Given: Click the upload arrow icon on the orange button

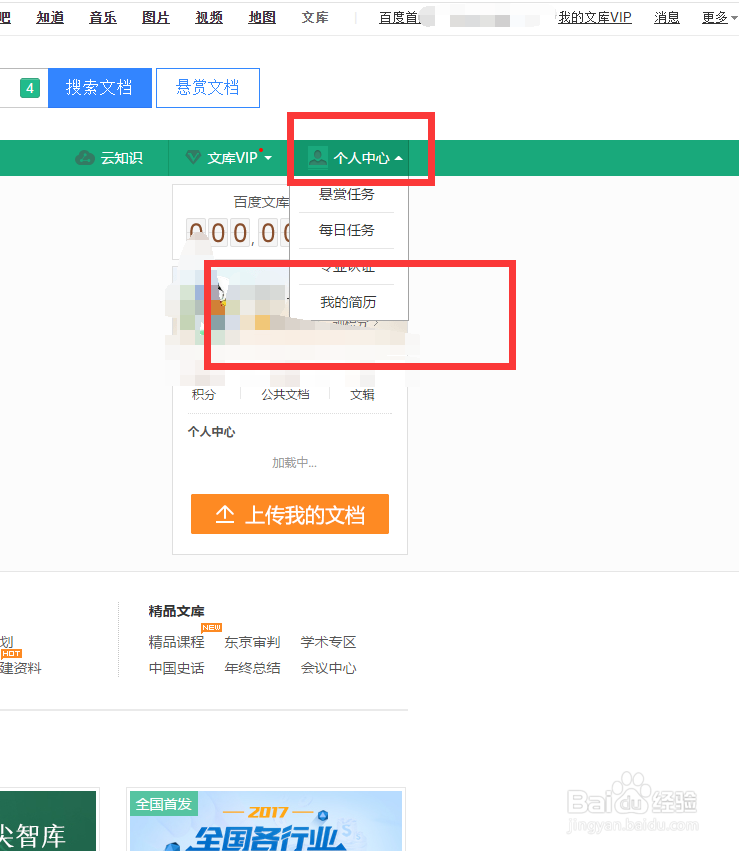Looking at the screenshot, I should 225,514.
